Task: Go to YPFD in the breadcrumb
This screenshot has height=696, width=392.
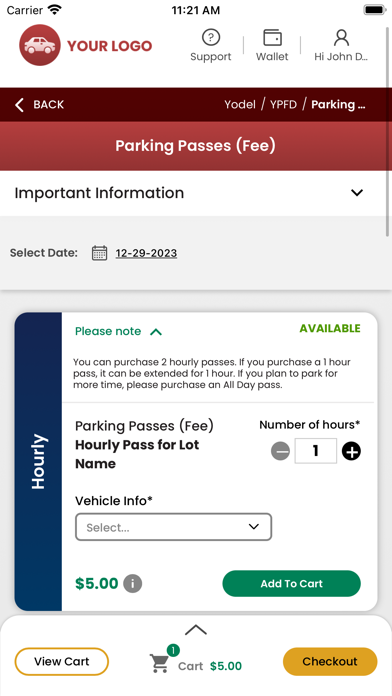Action: 283,105
